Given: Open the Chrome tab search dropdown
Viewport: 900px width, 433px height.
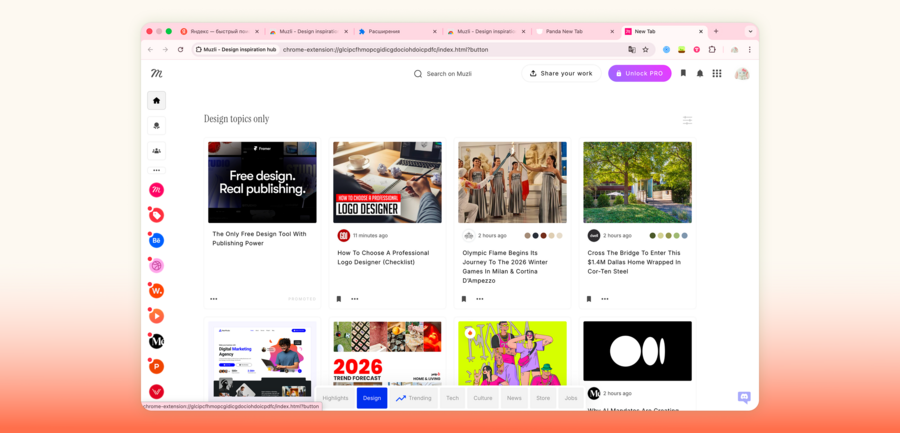Looking at the screenshot, I should point(750,31).
